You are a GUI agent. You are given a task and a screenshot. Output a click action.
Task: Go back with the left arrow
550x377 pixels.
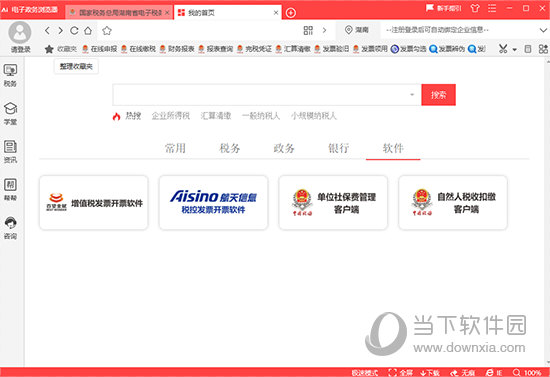pyautogui.click(x=47, y=31)
